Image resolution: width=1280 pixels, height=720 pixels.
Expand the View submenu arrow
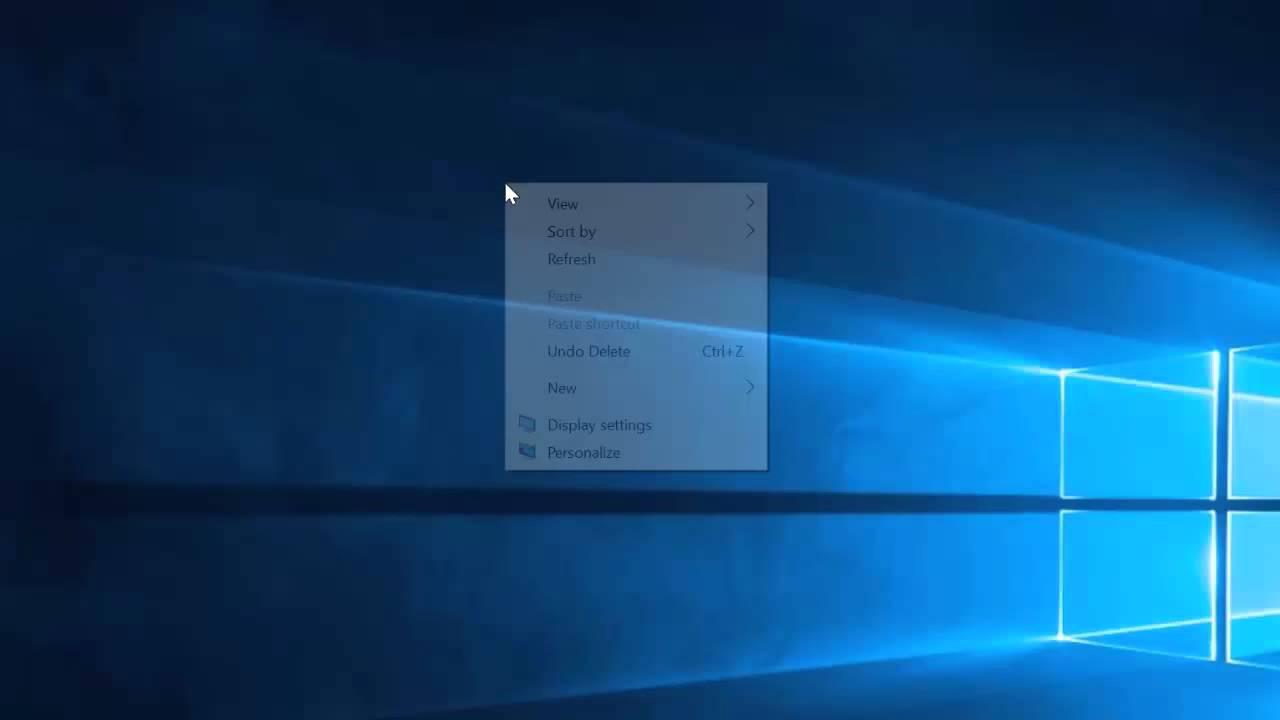pyautogui.click(x=750, y=203)
